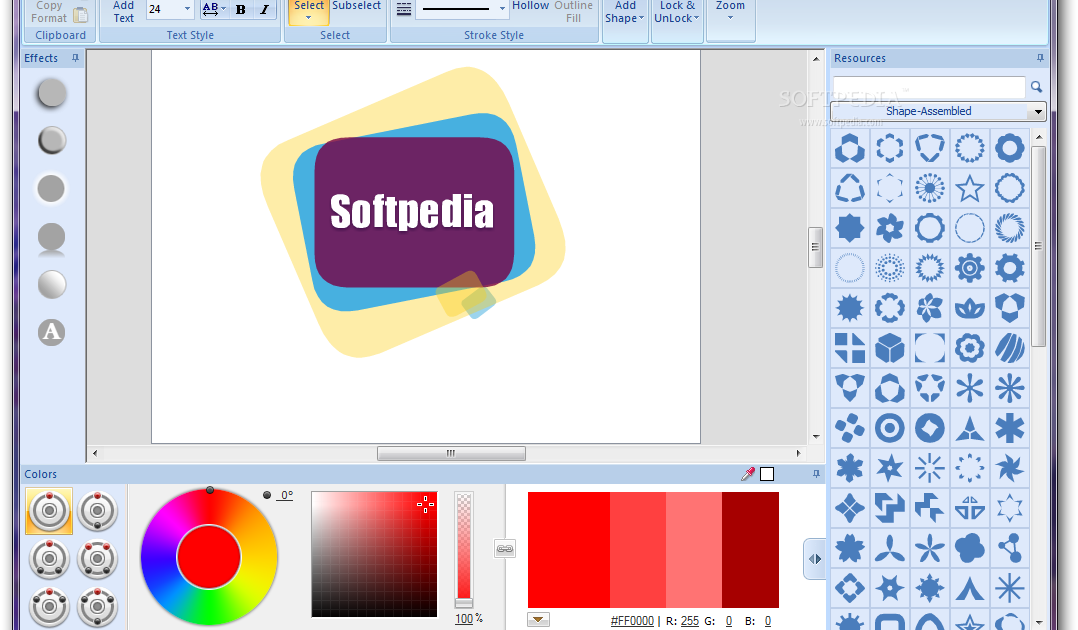Screen dimensions: 1078x630
Task: Select the target bullseye shape
Action: click(x=890, y=428)
